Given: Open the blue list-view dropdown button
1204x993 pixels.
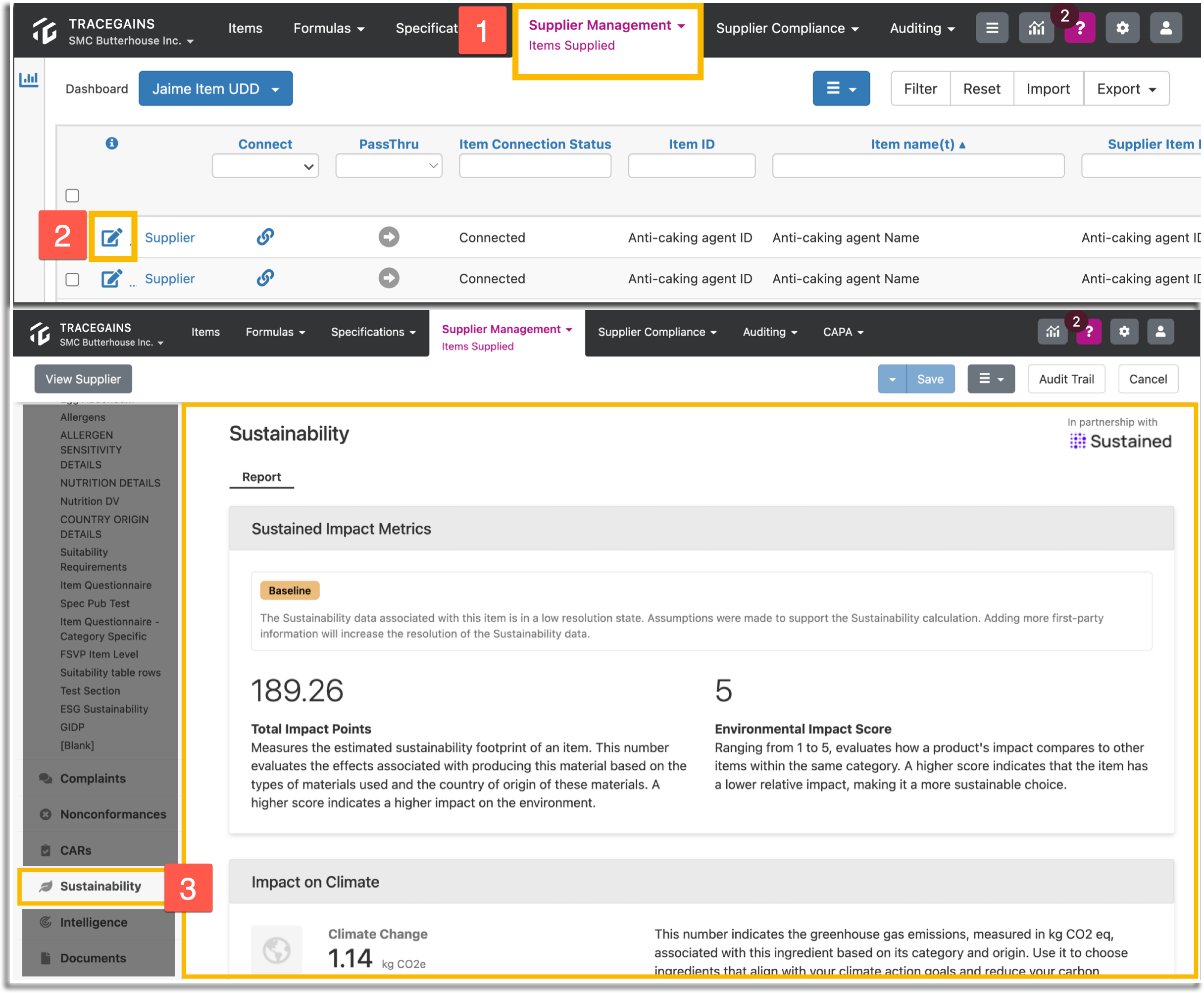Looking at the screenshot, I should click(x=842, y=89).
